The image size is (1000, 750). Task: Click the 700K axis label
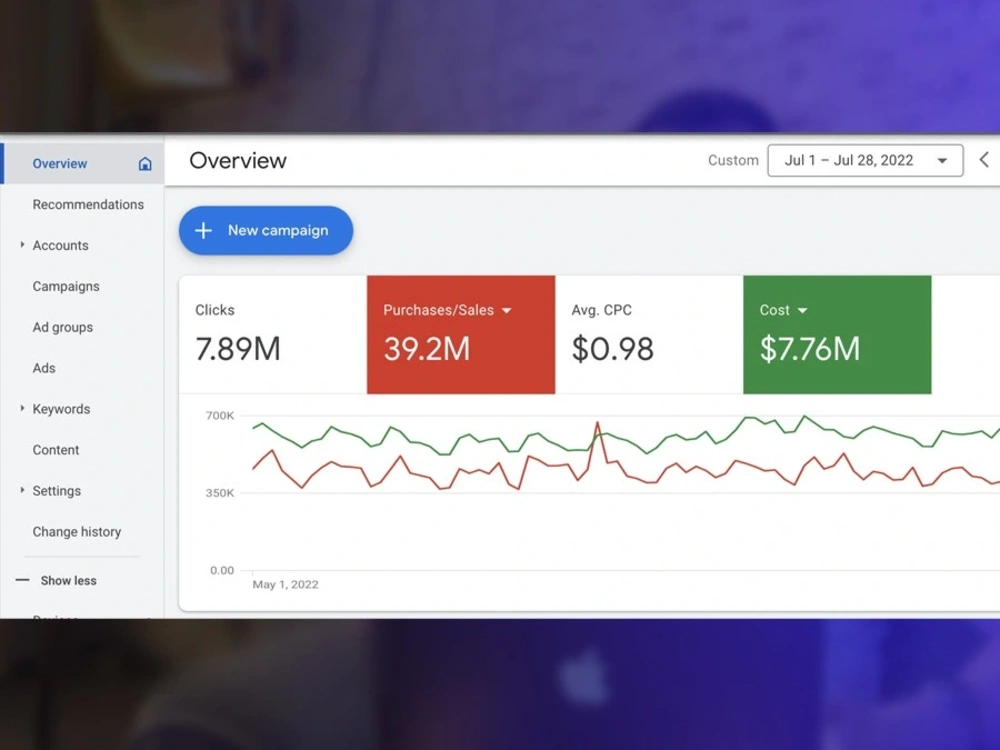(220, 416)
